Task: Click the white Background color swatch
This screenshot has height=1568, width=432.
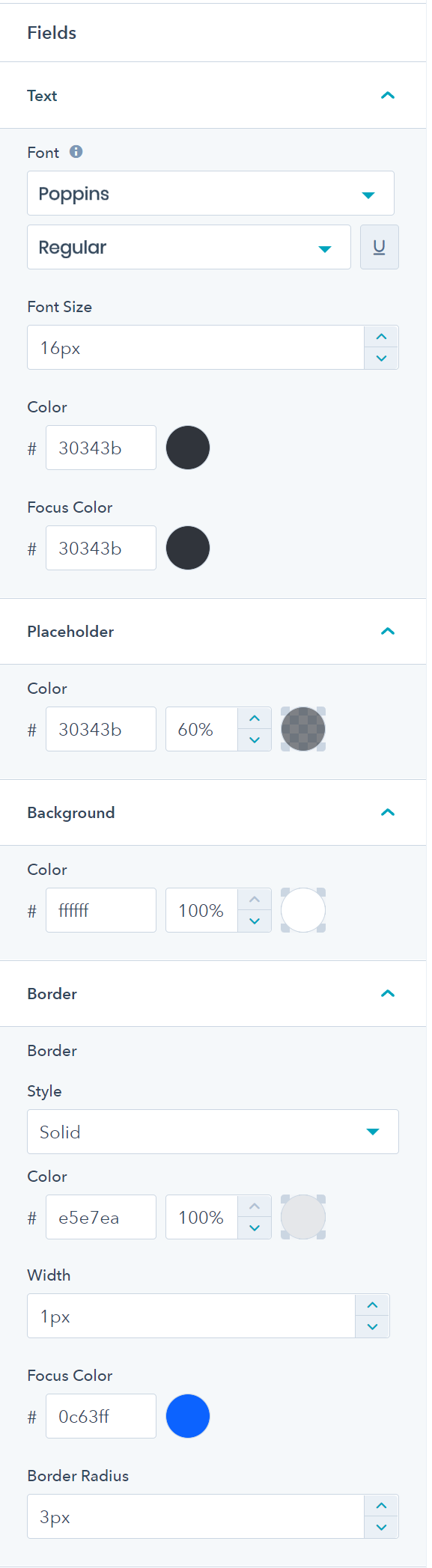Action: pyautogui.click(x=302, y=909)
